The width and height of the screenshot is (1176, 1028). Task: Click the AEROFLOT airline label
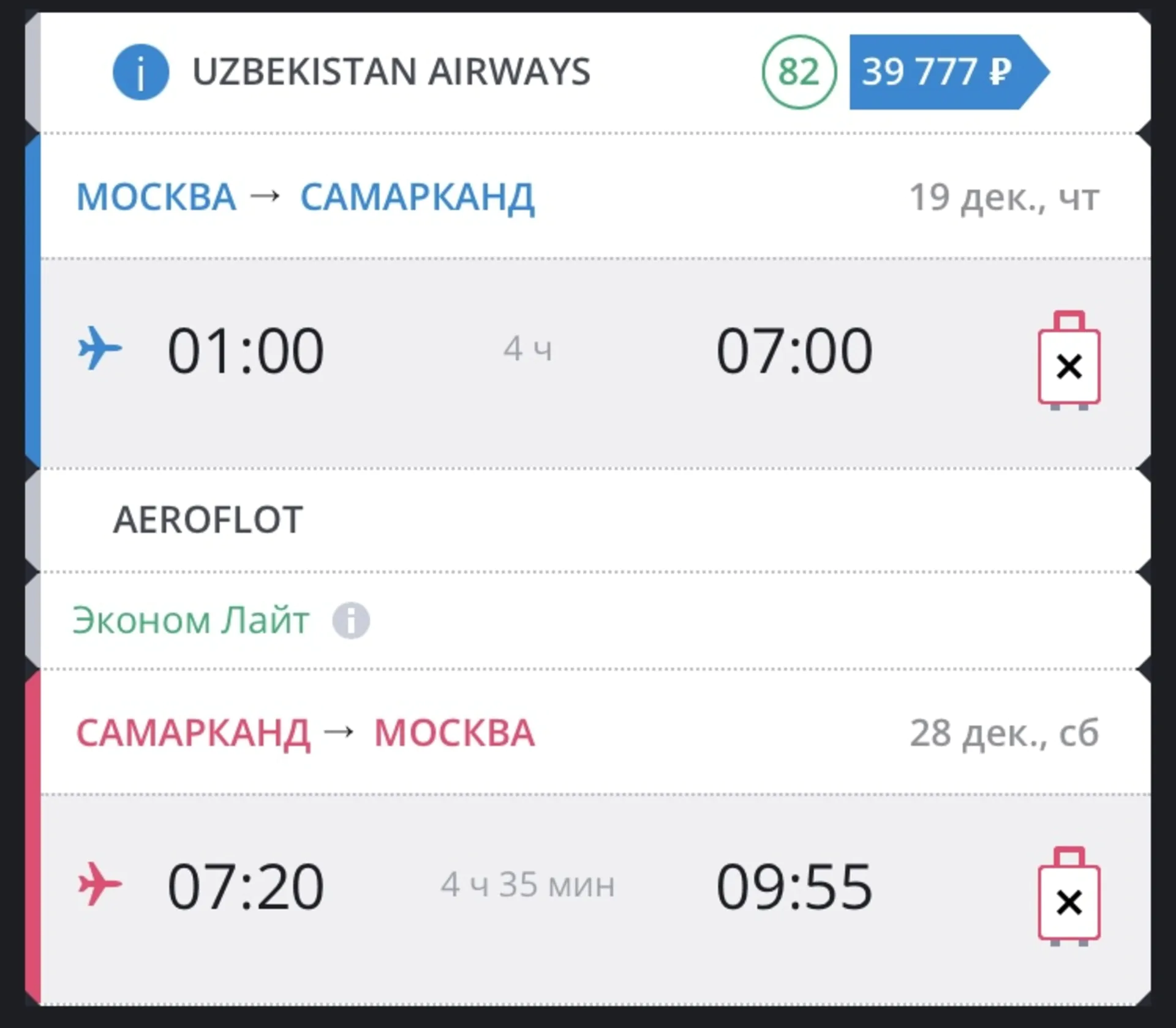tap(208, 520)
